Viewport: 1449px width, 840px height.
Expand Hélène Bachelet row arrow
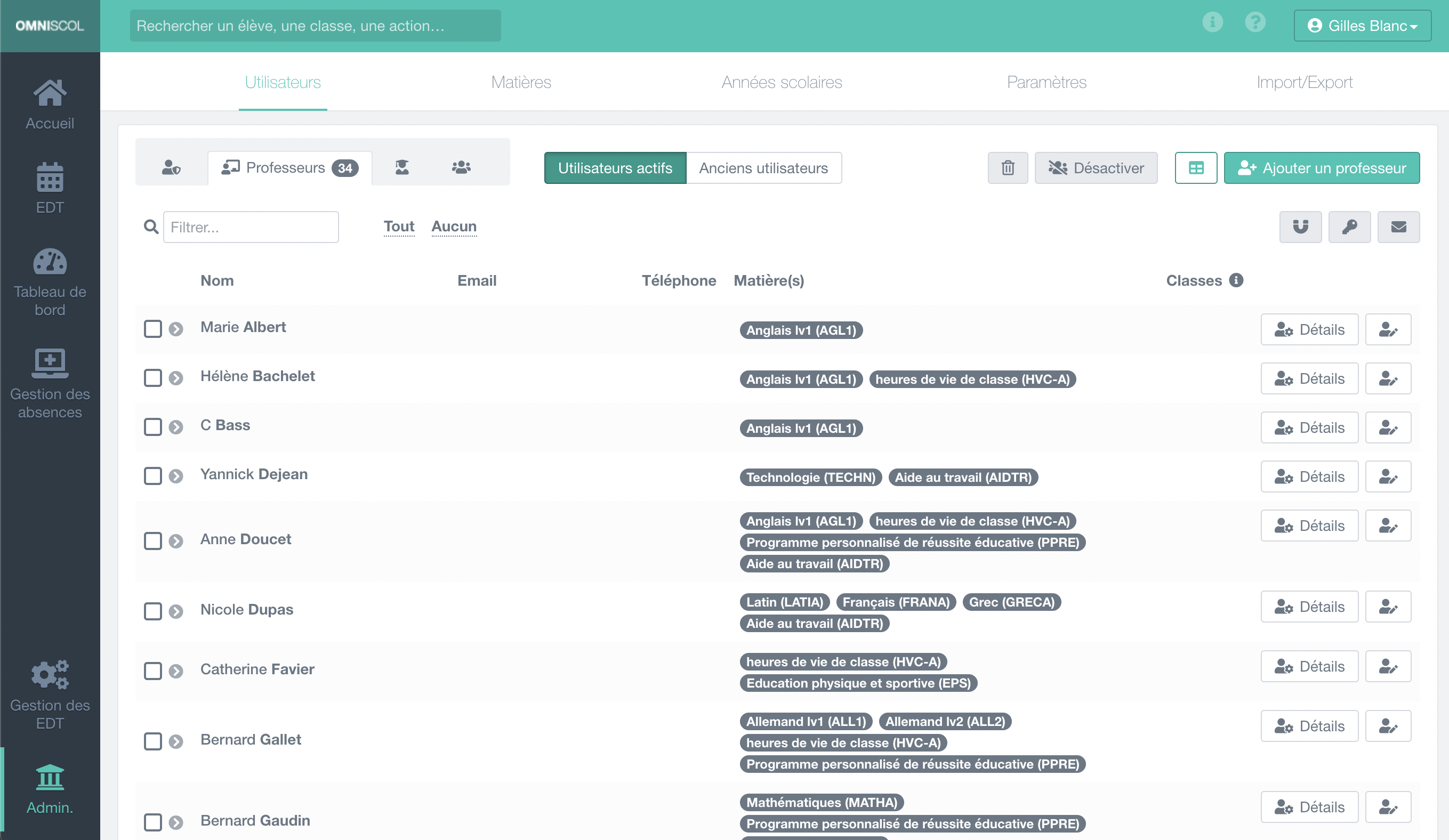click(176, 378)
